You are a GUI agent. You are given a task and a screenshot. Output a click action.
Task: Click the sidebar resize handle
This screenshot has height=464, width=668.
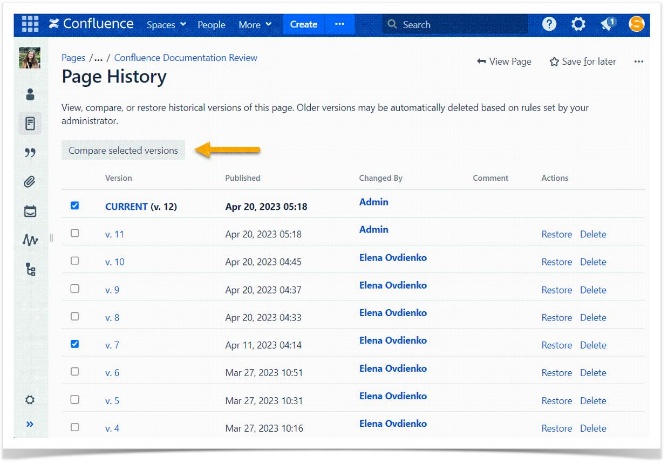51,238
